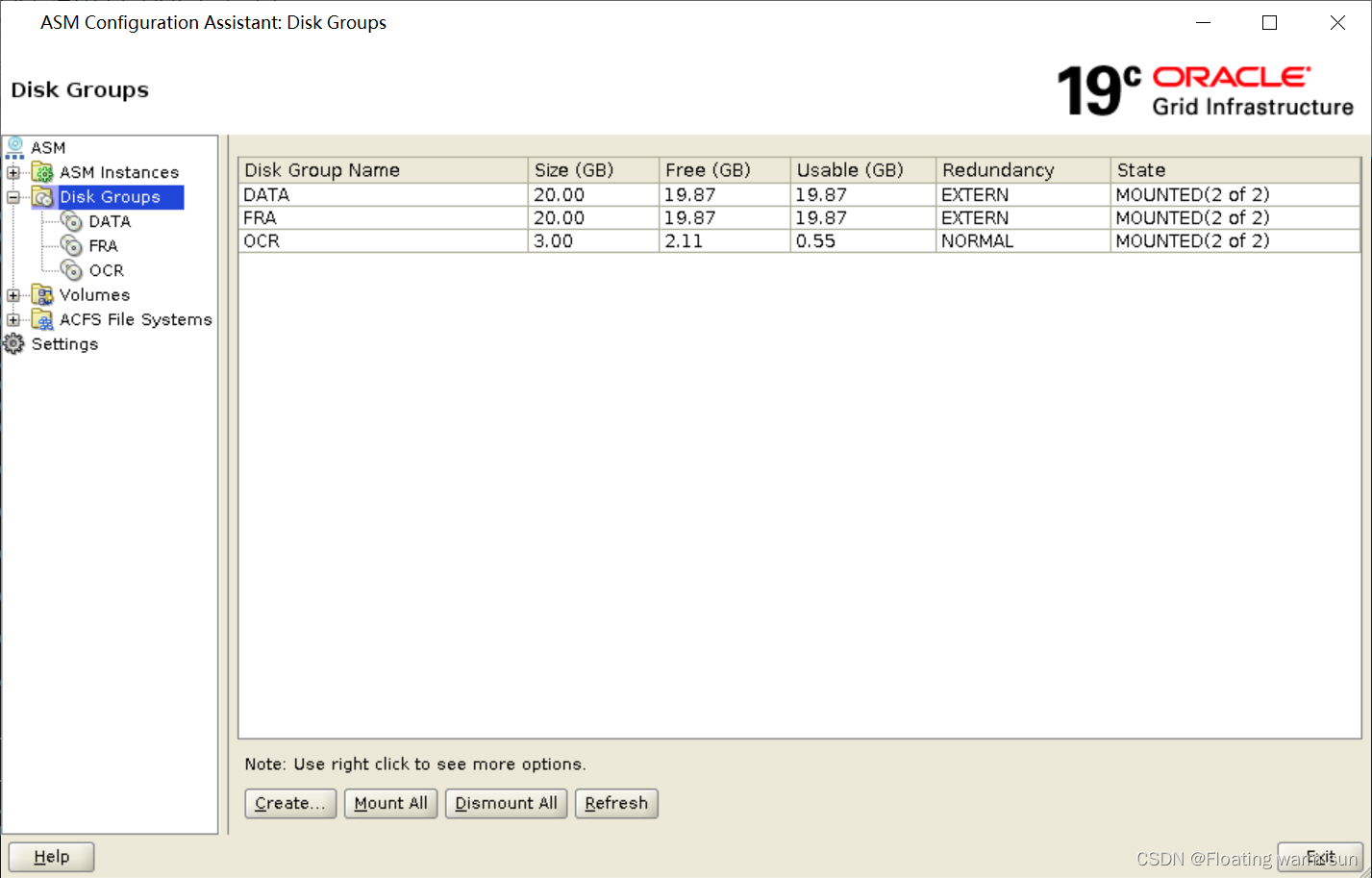Click the Create button
This screenshot has height=878, width=1372.
pyautogui.click(x=290, y=803)
